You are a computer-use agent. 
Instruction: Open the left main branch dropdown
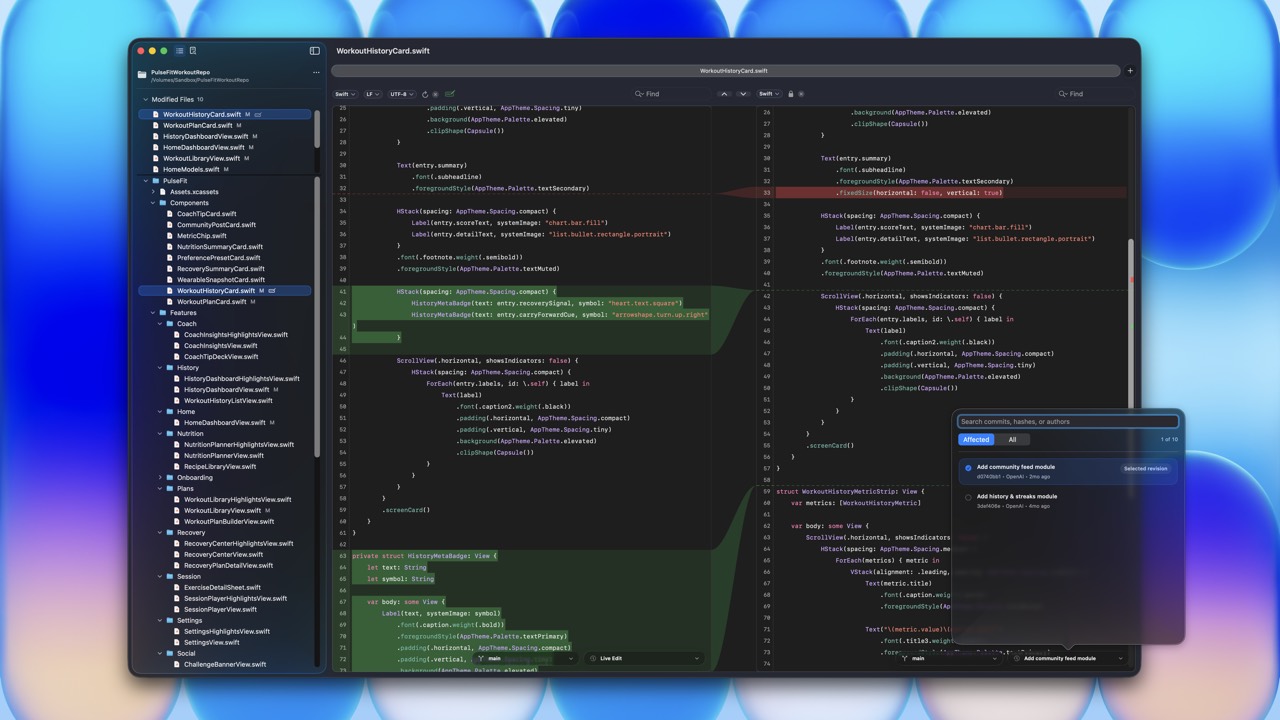coord(525,659)
